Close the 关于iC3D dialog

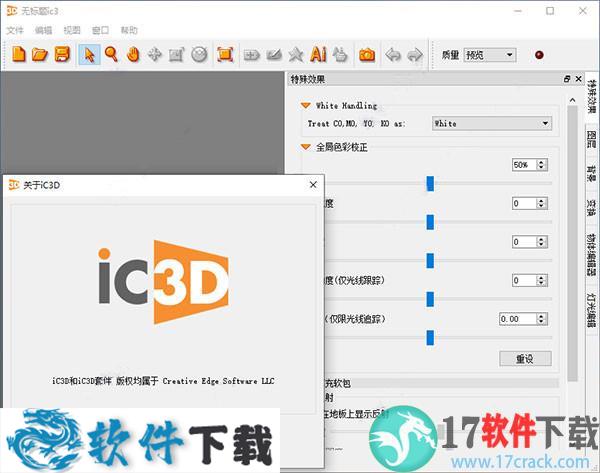pos(313,185)
